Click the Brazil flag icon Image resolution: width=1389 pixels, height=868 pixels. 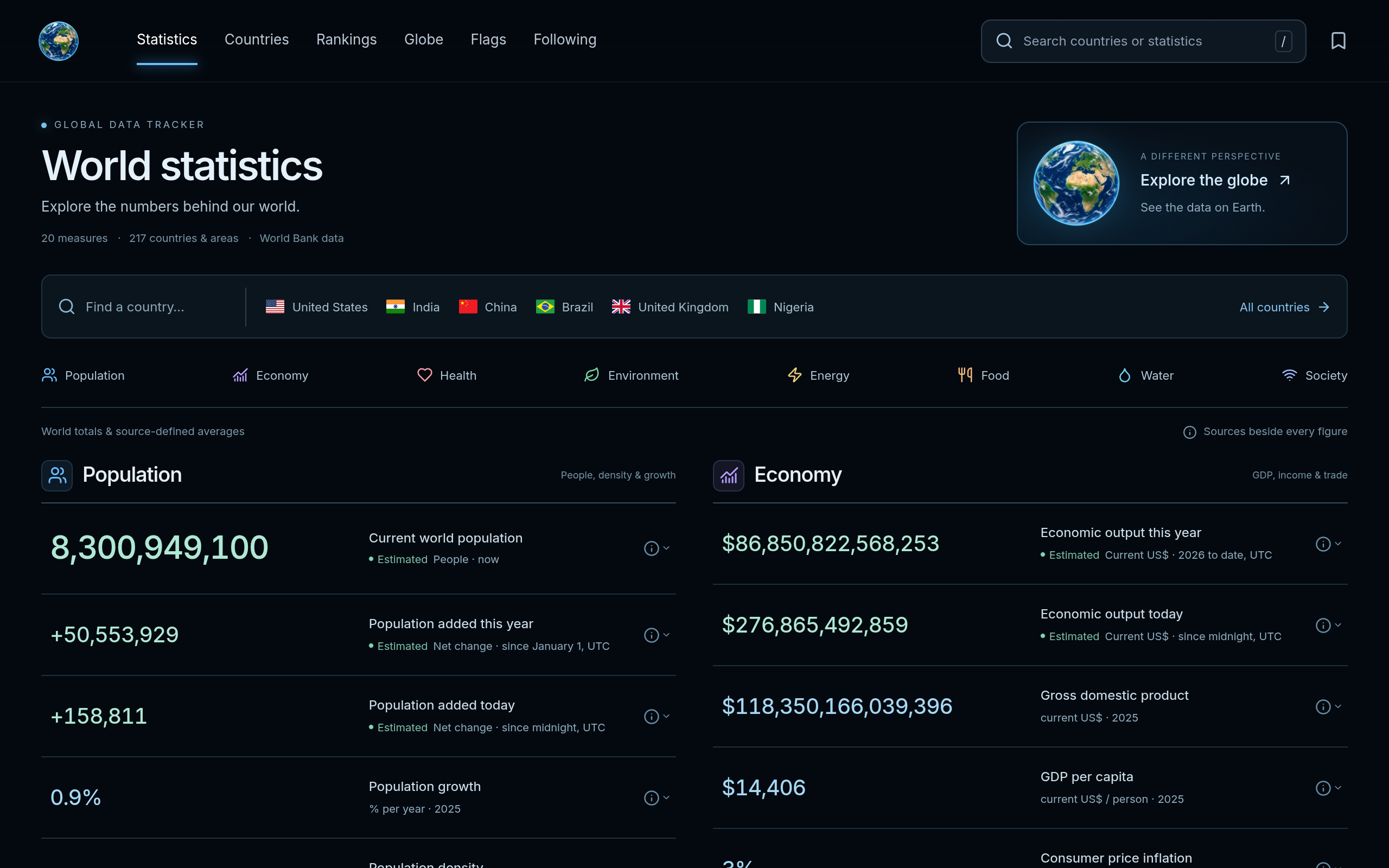545,307
